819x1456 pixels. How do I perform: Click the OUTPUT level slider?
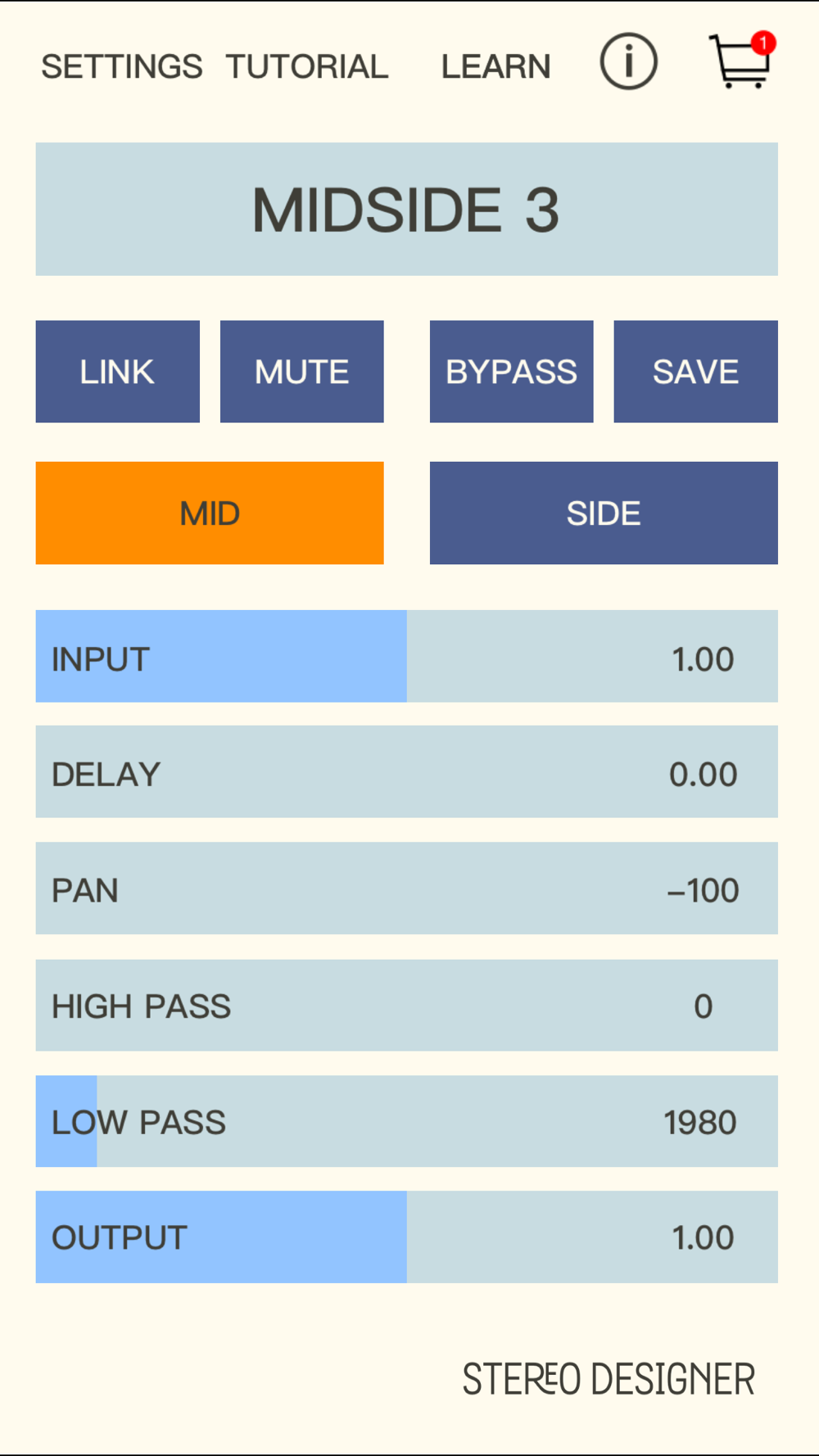[407, 1237]
